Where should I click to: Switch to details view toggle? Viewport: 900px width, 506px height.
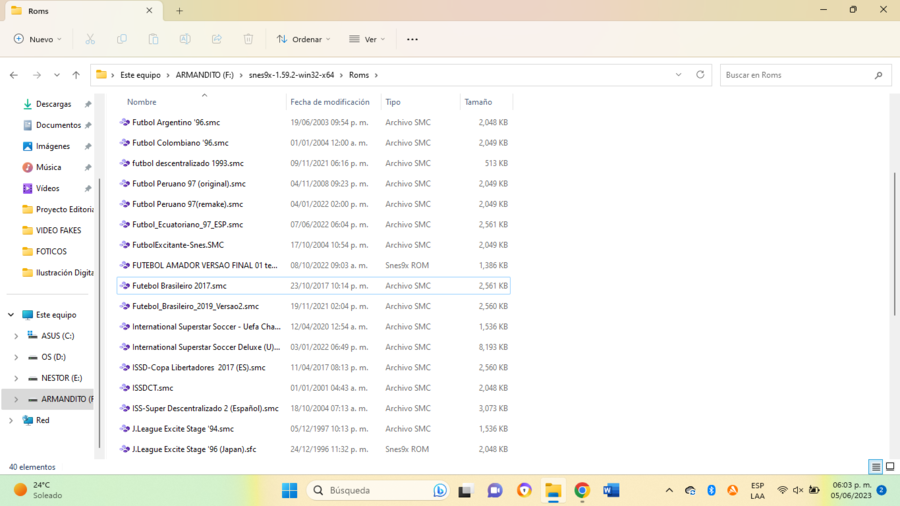click(x=876, y=467)
